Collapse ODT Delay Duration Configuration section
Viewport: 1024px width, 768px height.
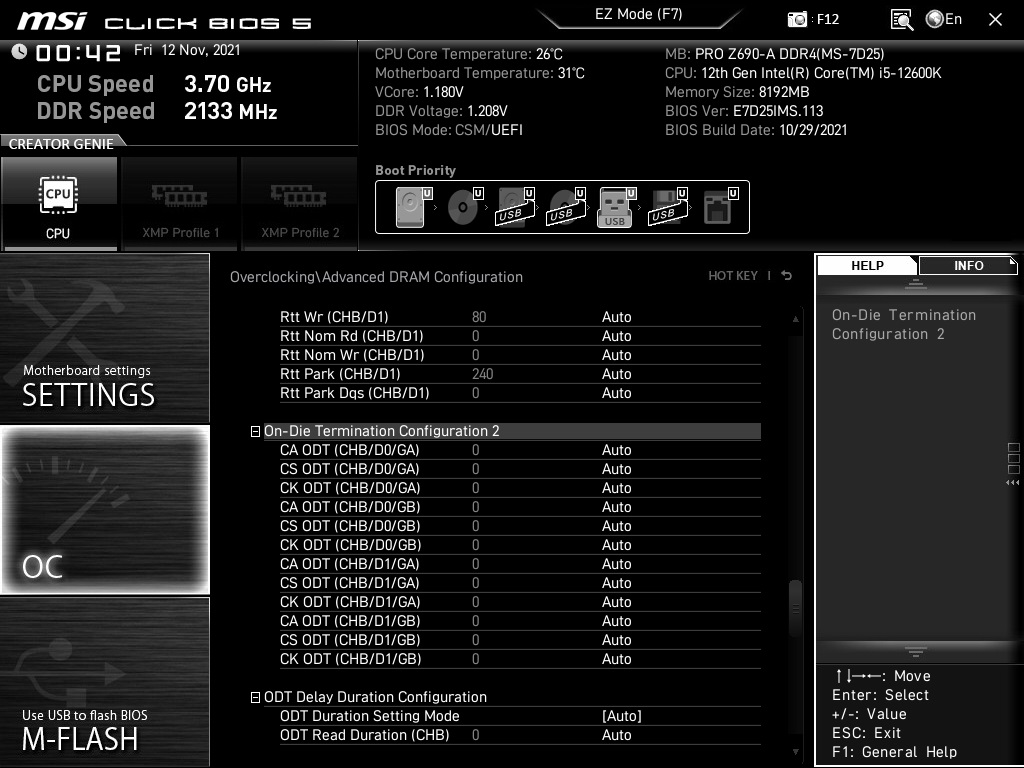click(255, 697)
